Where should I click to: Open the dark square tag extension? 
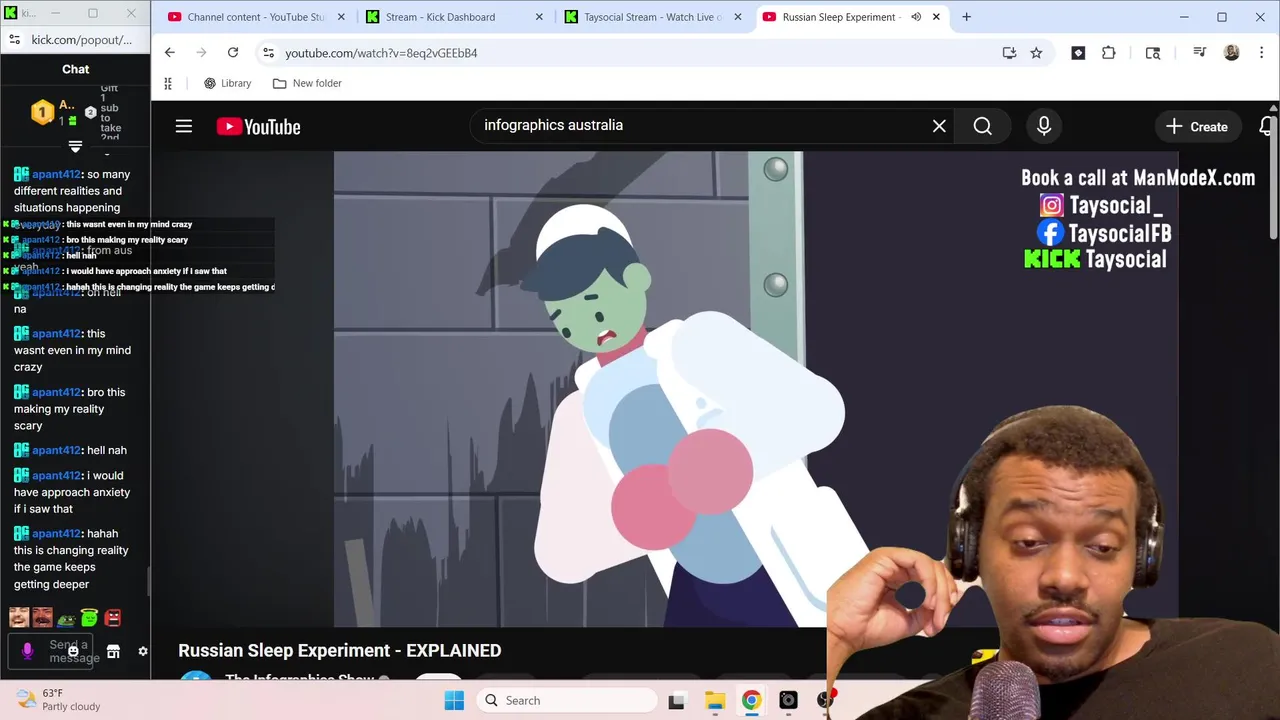coord(1078,53)
